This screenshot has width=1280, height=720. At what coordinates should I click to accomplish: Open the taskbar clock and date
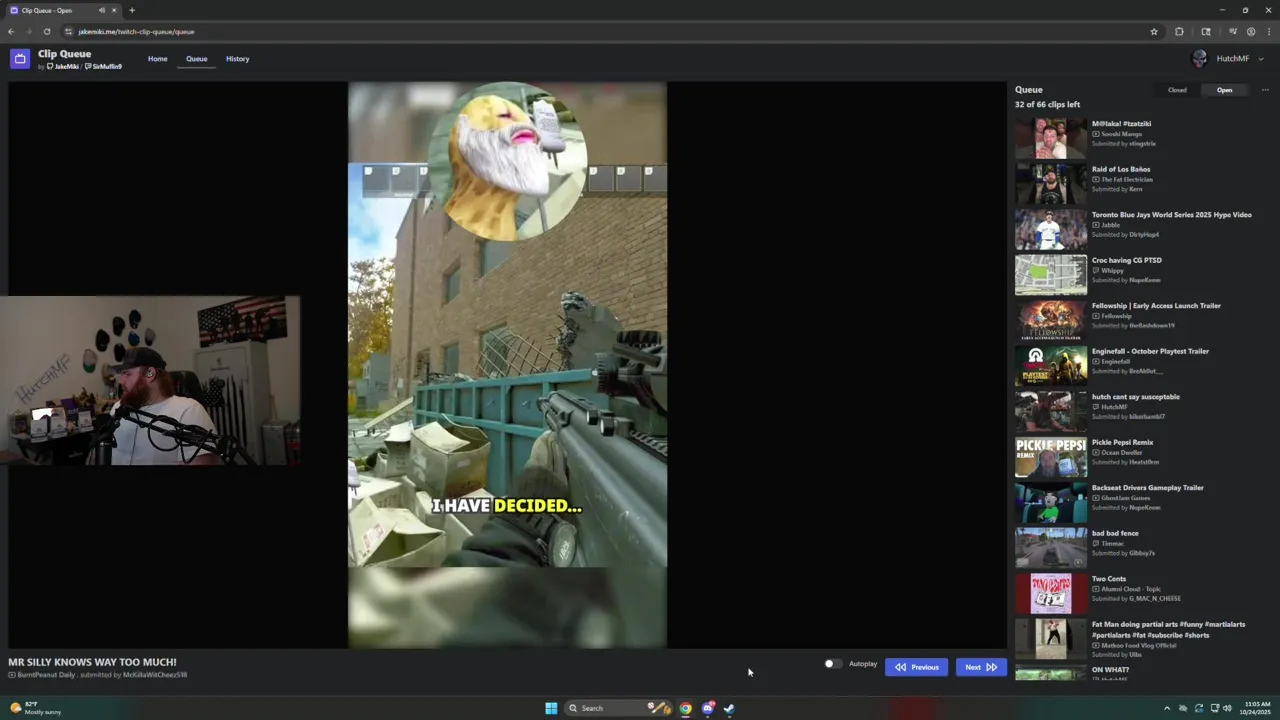(1257, 708)
